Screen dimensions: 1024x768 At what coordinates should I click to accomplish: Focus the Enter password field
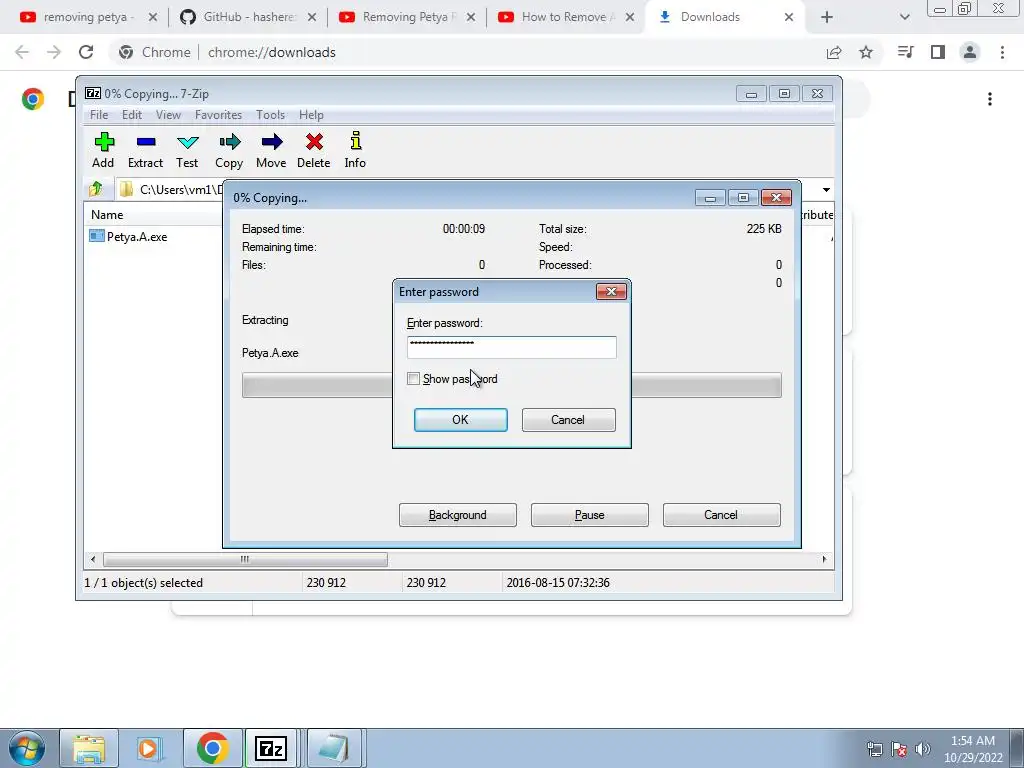(511, 347)
